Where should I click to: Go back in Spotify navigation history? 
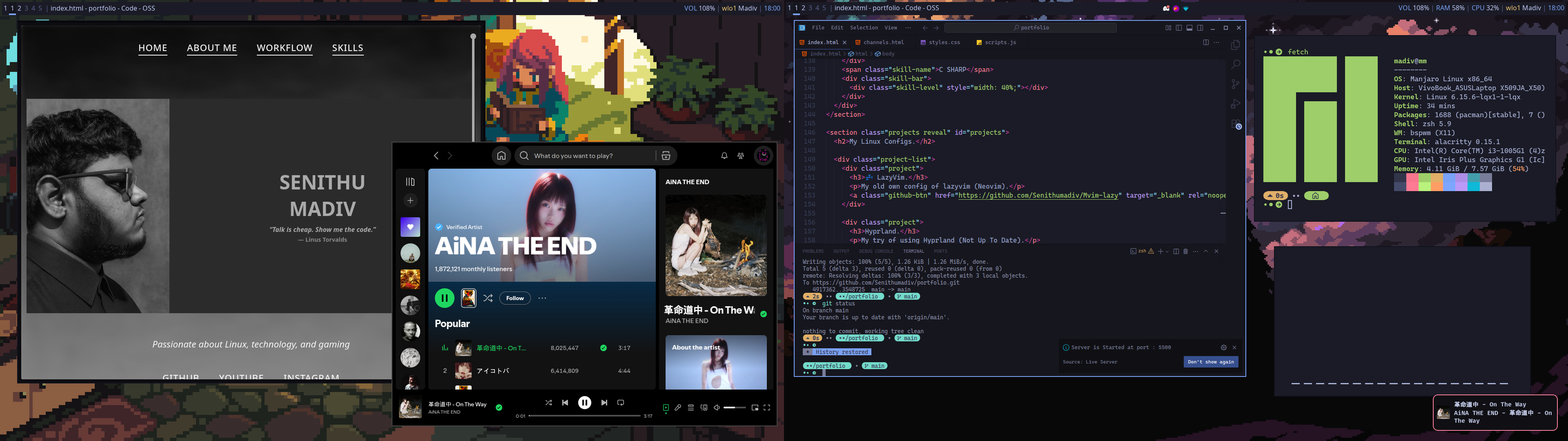tap(436, 156)
